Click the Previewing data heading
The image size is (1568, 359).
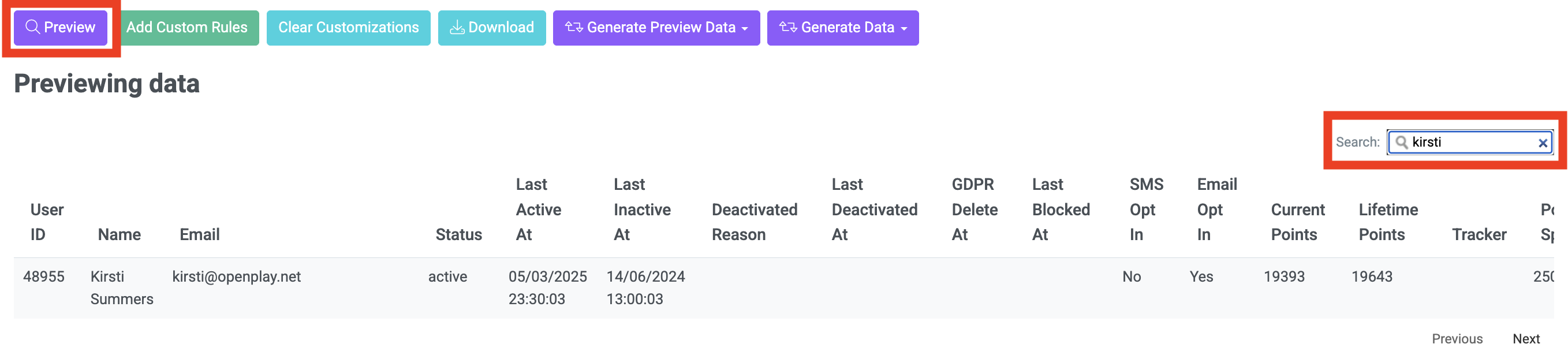pos(107,84)
